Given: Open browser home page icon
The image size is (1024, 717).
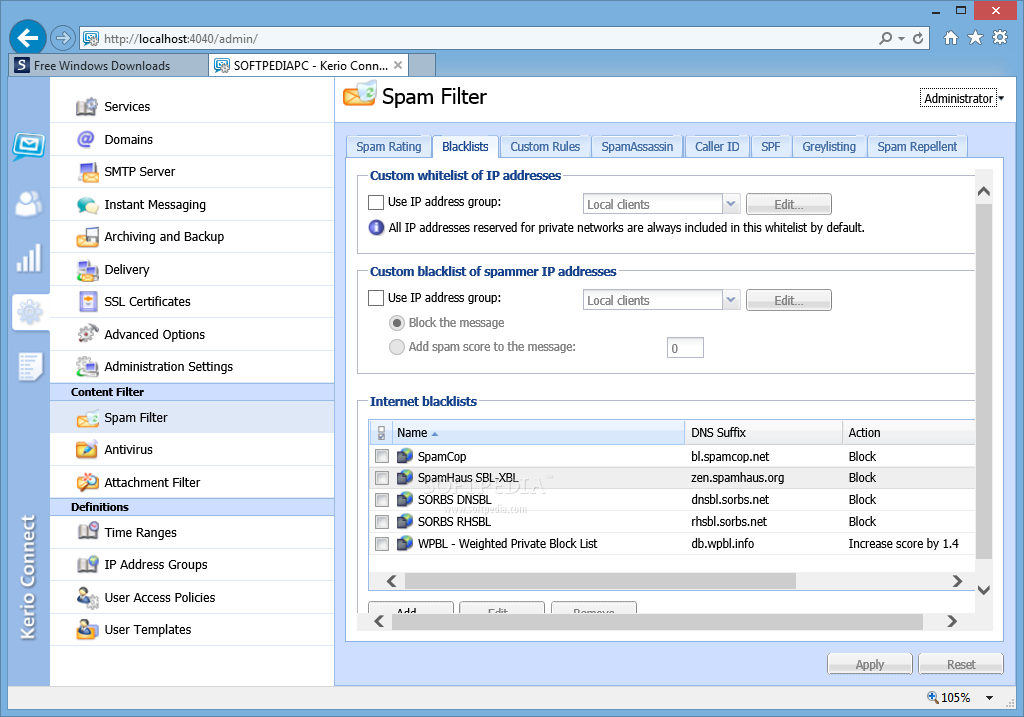Looking at the screenshot, I should 951,38.
